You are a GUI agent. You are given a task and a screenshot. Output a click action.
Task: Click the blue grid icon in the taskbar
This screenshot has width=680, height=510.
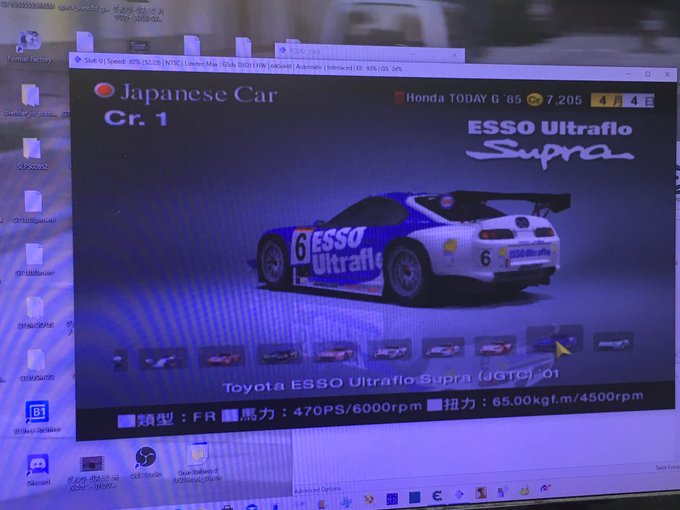(392, 499)
